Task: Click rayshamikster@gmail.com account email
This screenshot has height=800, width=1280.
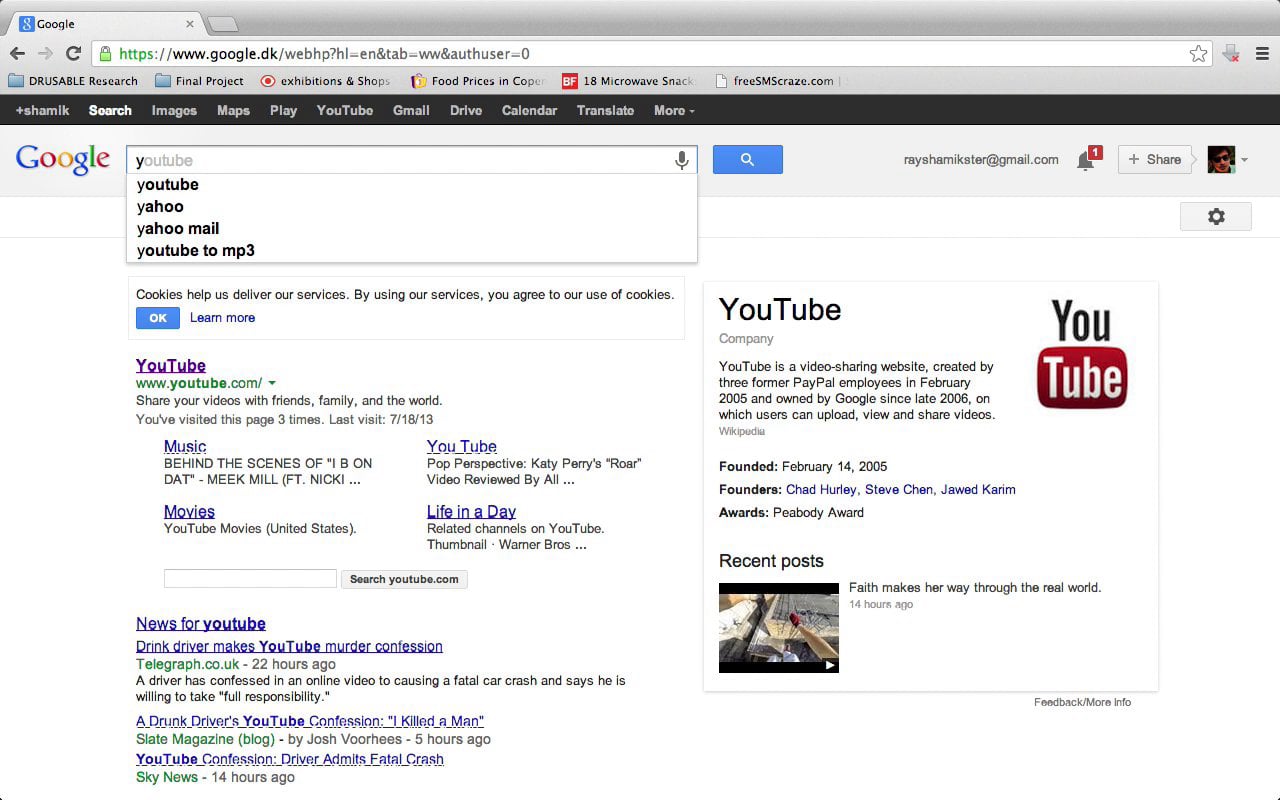Action: click(981, 160)
